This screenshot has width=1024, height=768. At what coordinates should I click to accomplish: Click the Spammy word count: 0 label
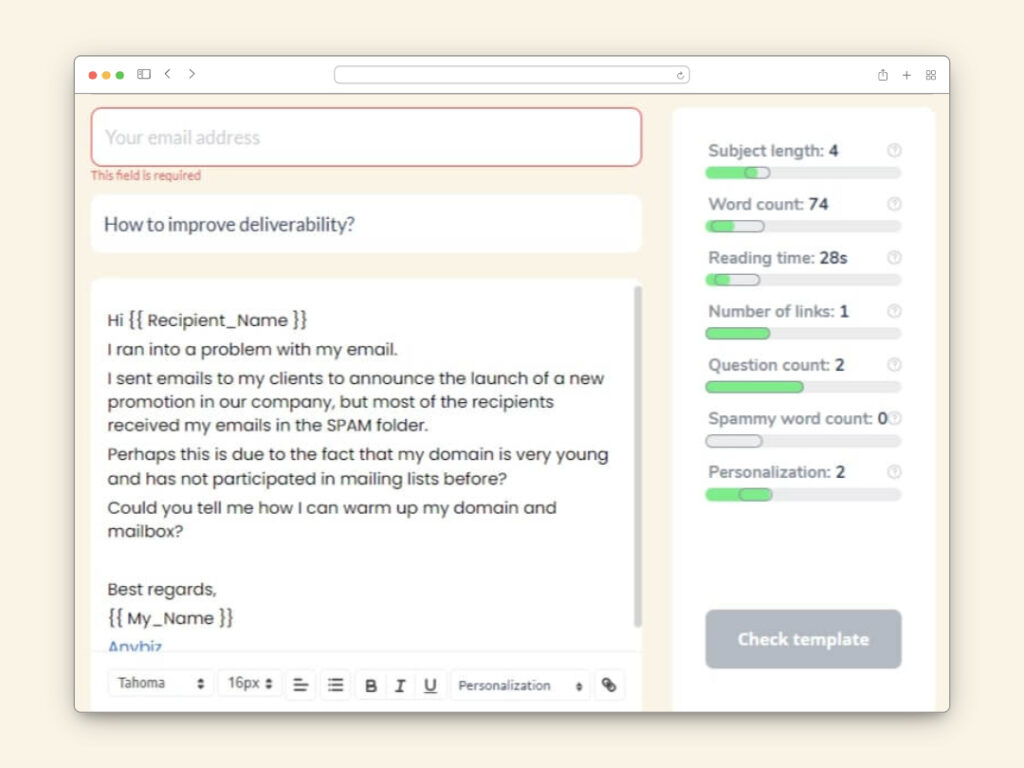point(797,419)
